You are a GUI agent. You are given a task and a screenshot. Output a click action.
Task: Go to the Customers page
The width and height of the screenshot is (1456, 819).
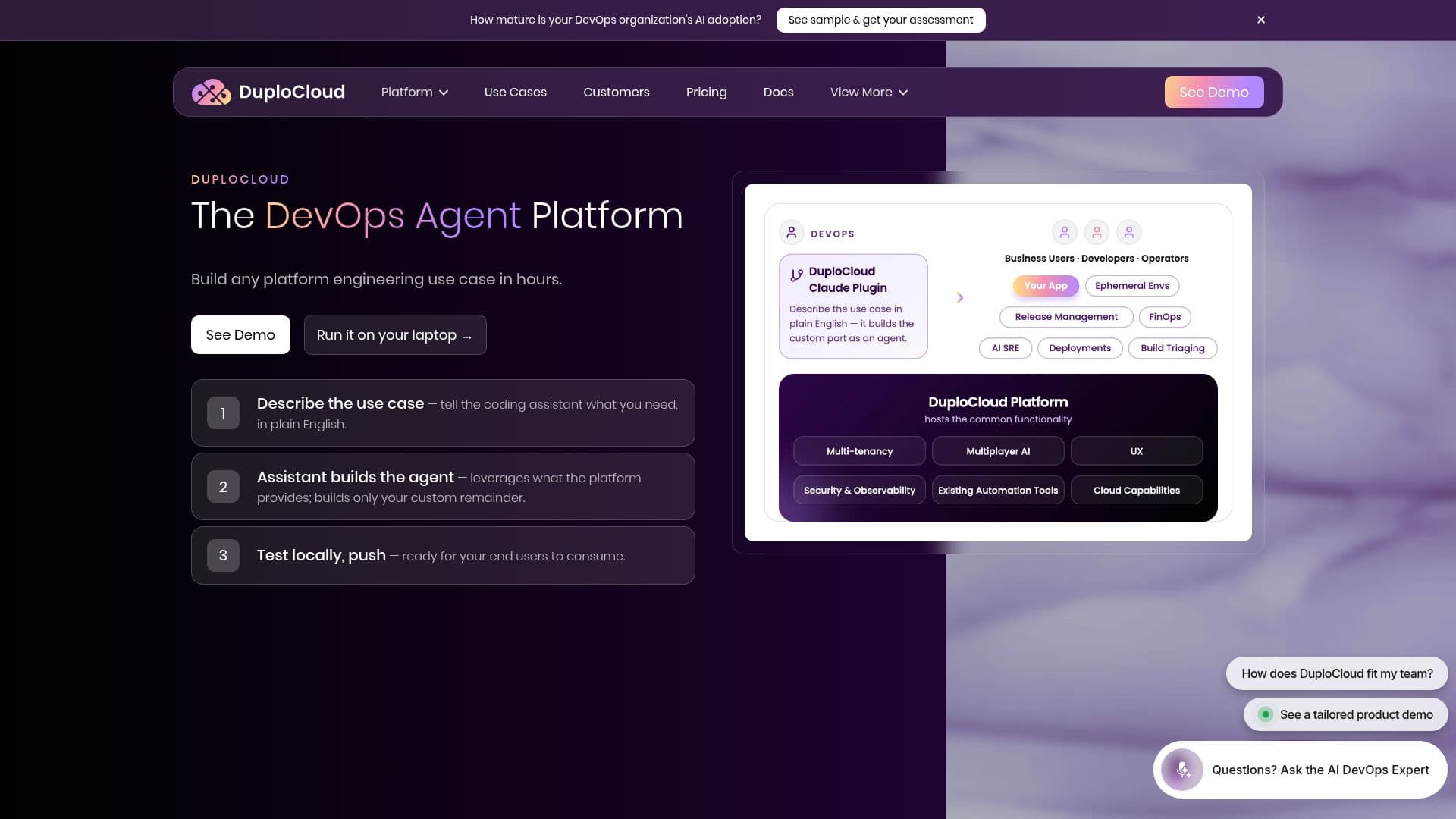[617, 92]
